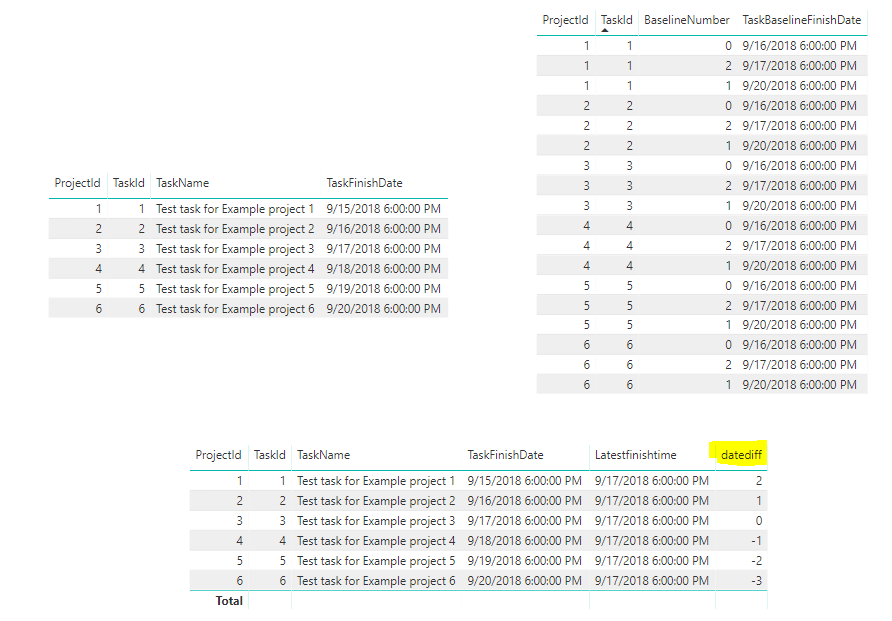Viewport: 892px width, 621px height.
Task: Select the datediff value 0
Action: point(758,521)
